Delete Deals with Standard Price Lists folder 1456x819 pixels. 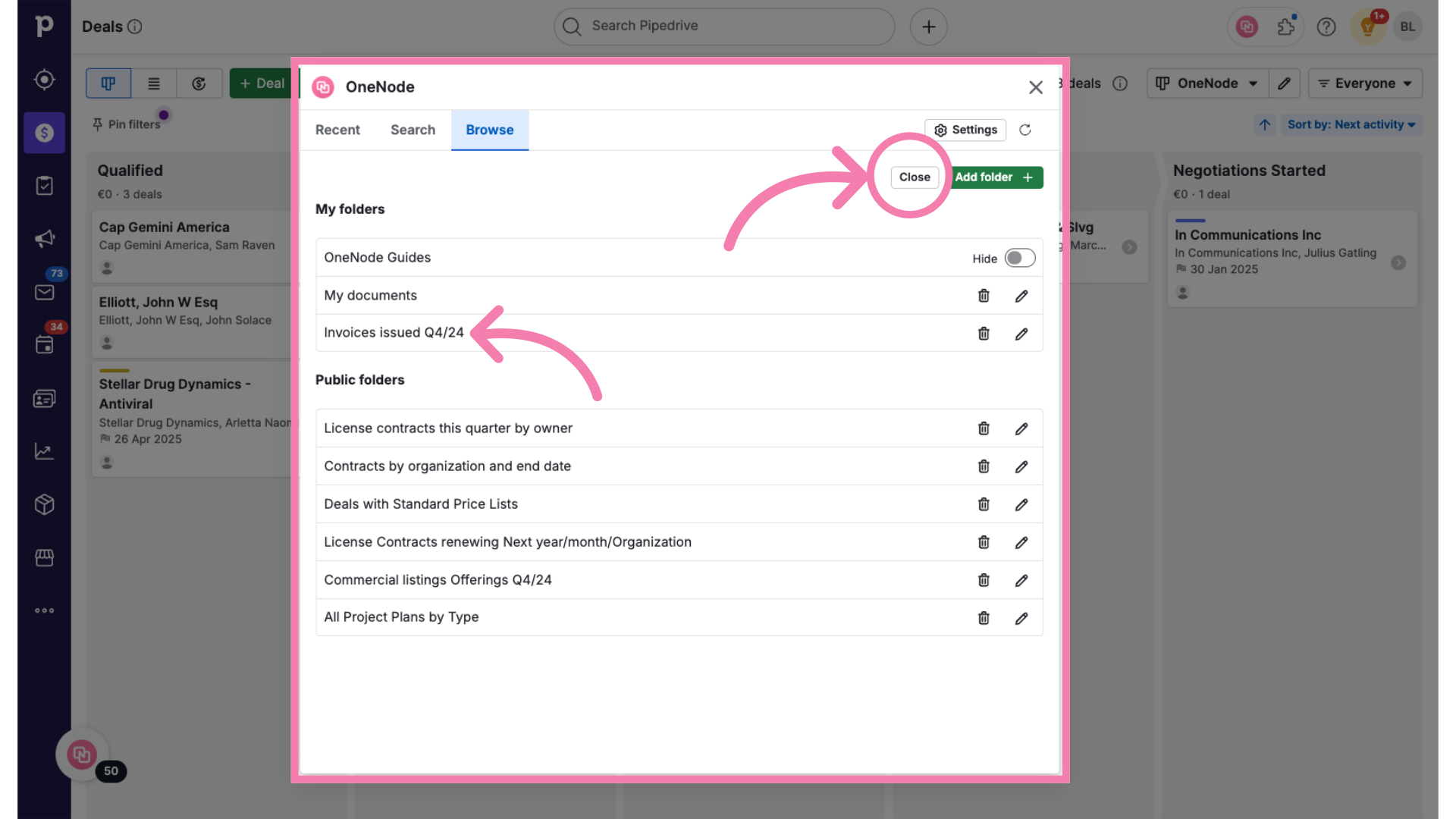(x=984, y=504)
